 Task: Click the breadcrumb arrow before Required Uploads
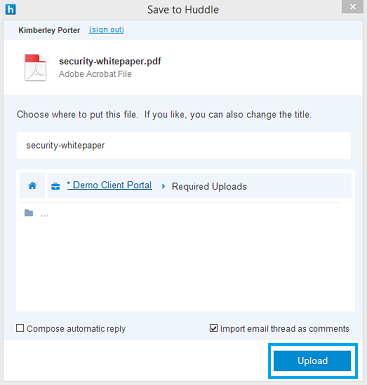coord(163,186)
